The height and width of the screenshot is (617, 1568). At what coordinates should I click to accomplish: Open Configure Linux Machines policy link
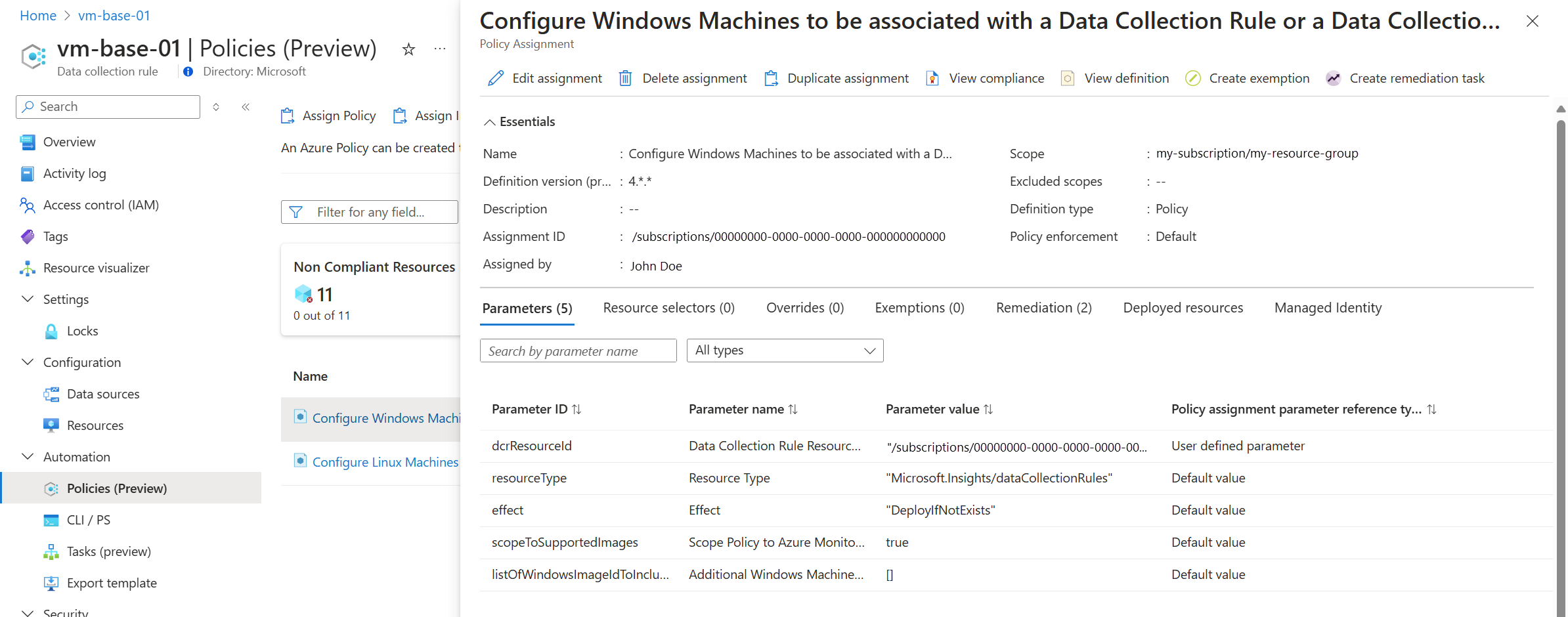(385, 462)
